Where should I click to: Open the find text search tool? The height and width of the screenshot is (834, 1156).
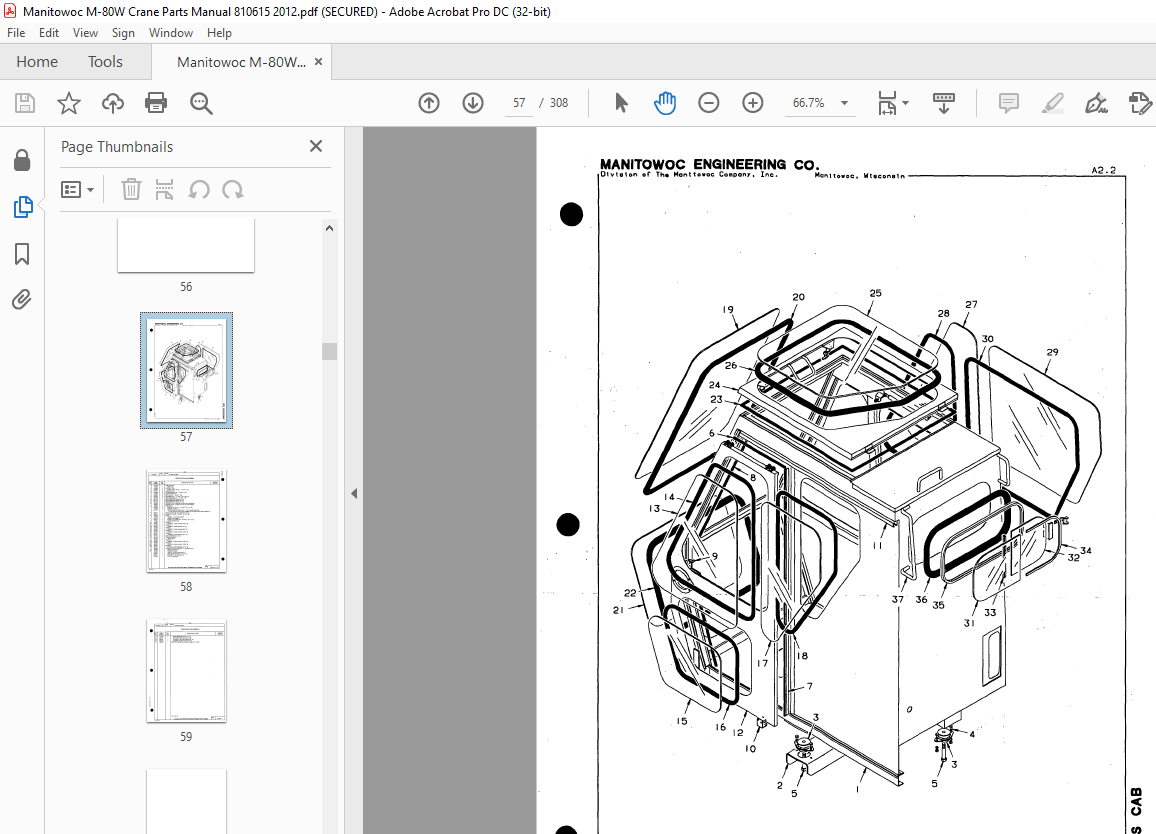click(201, 103)
